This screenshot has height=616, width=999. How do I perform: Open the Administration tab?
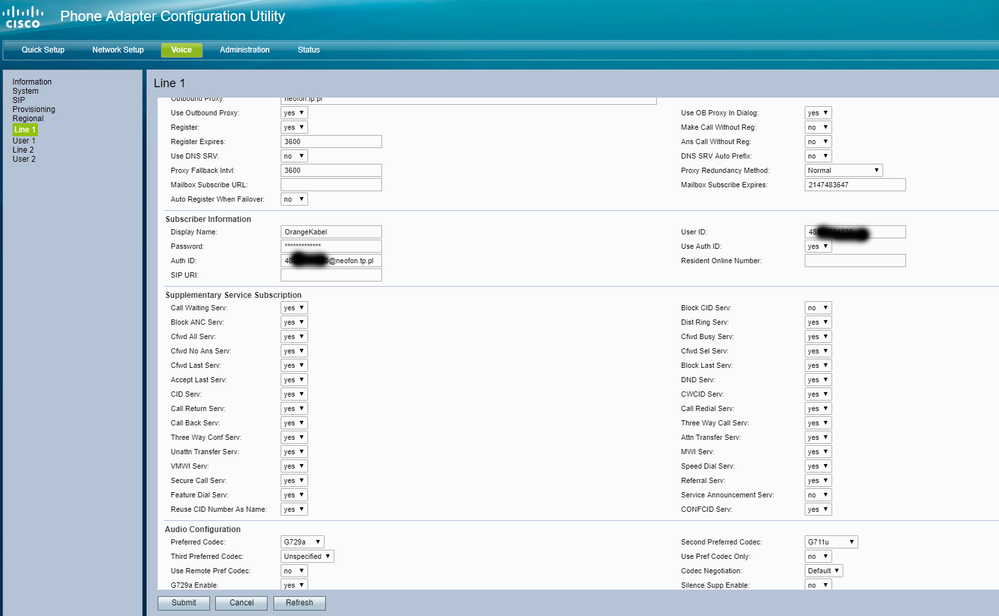(x=244, y=50)
